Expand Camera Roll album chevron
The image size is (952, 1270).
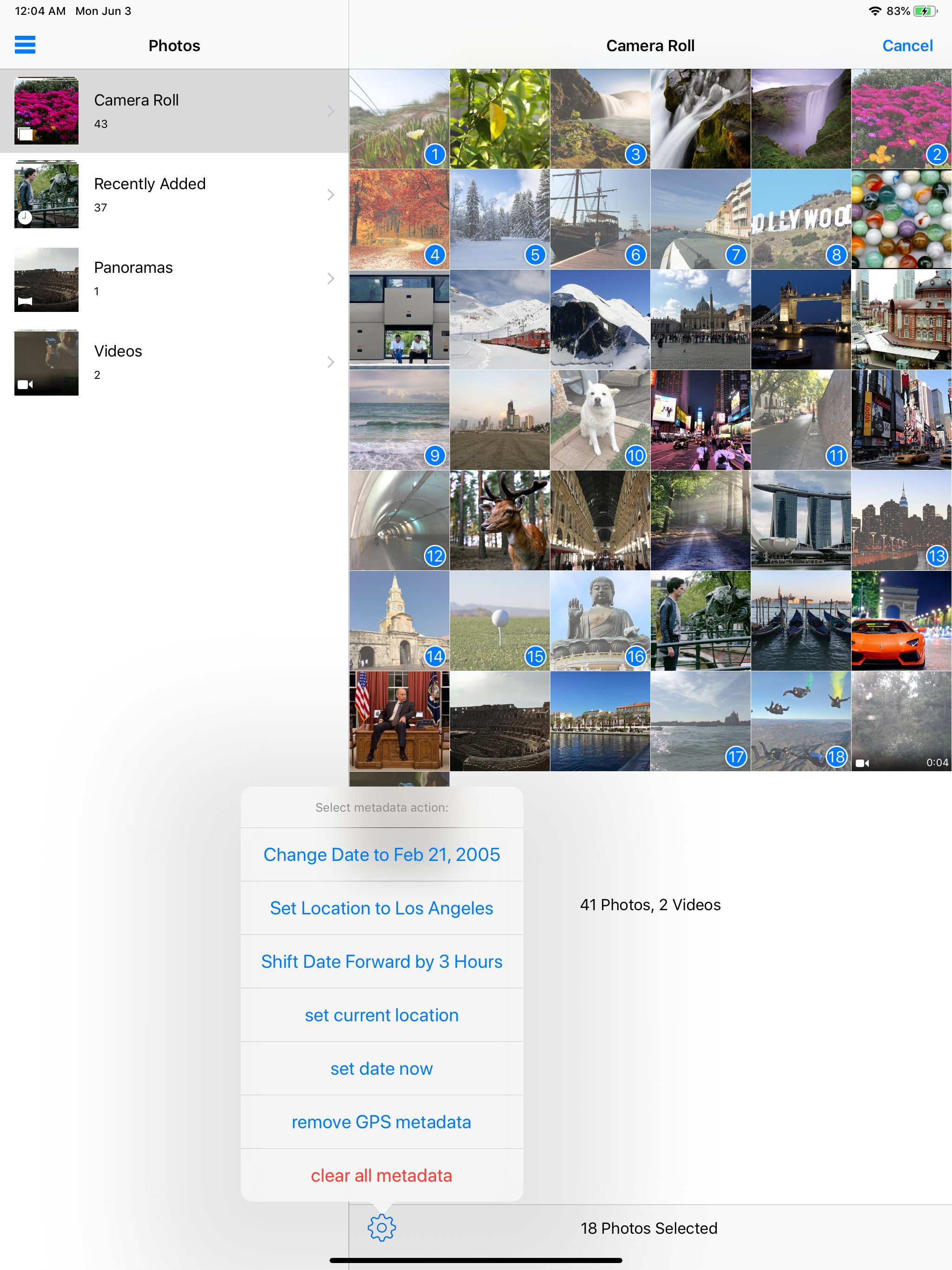coord(331,112)
